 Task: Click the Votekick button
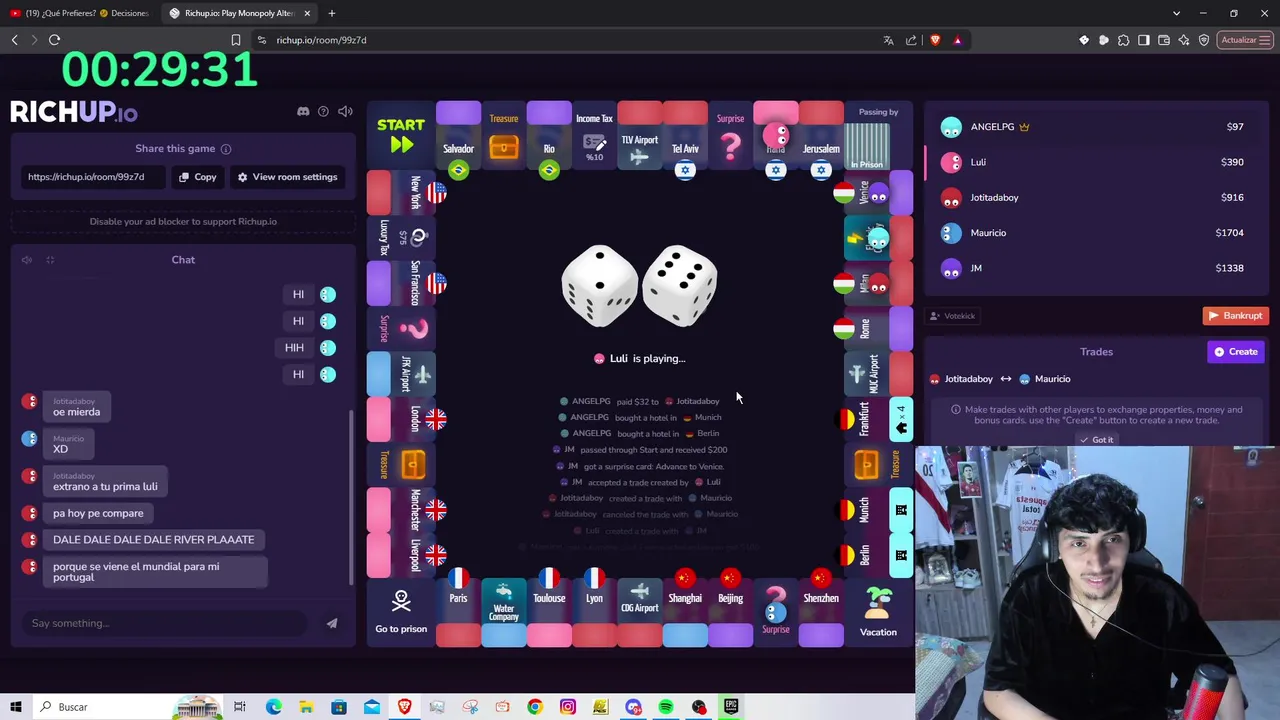952,316
